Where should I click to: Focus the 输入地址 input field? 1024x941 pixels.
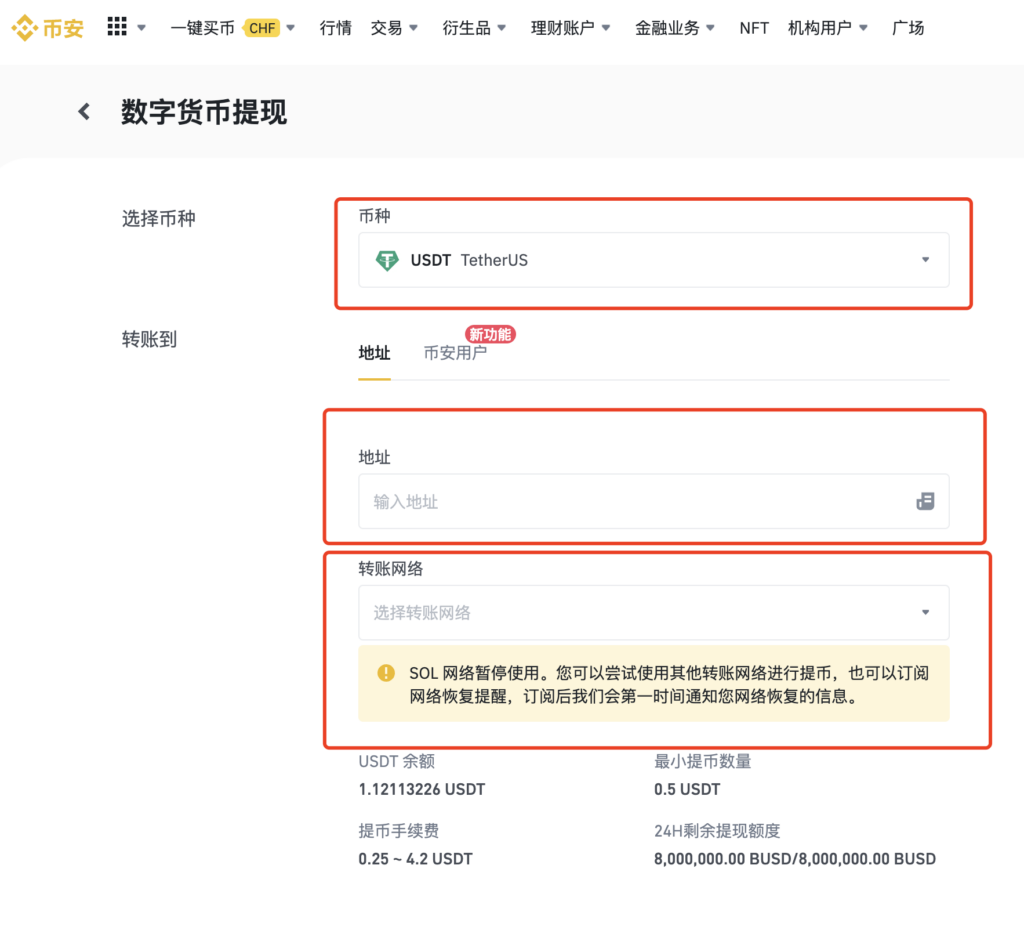[x=654, y=502]
